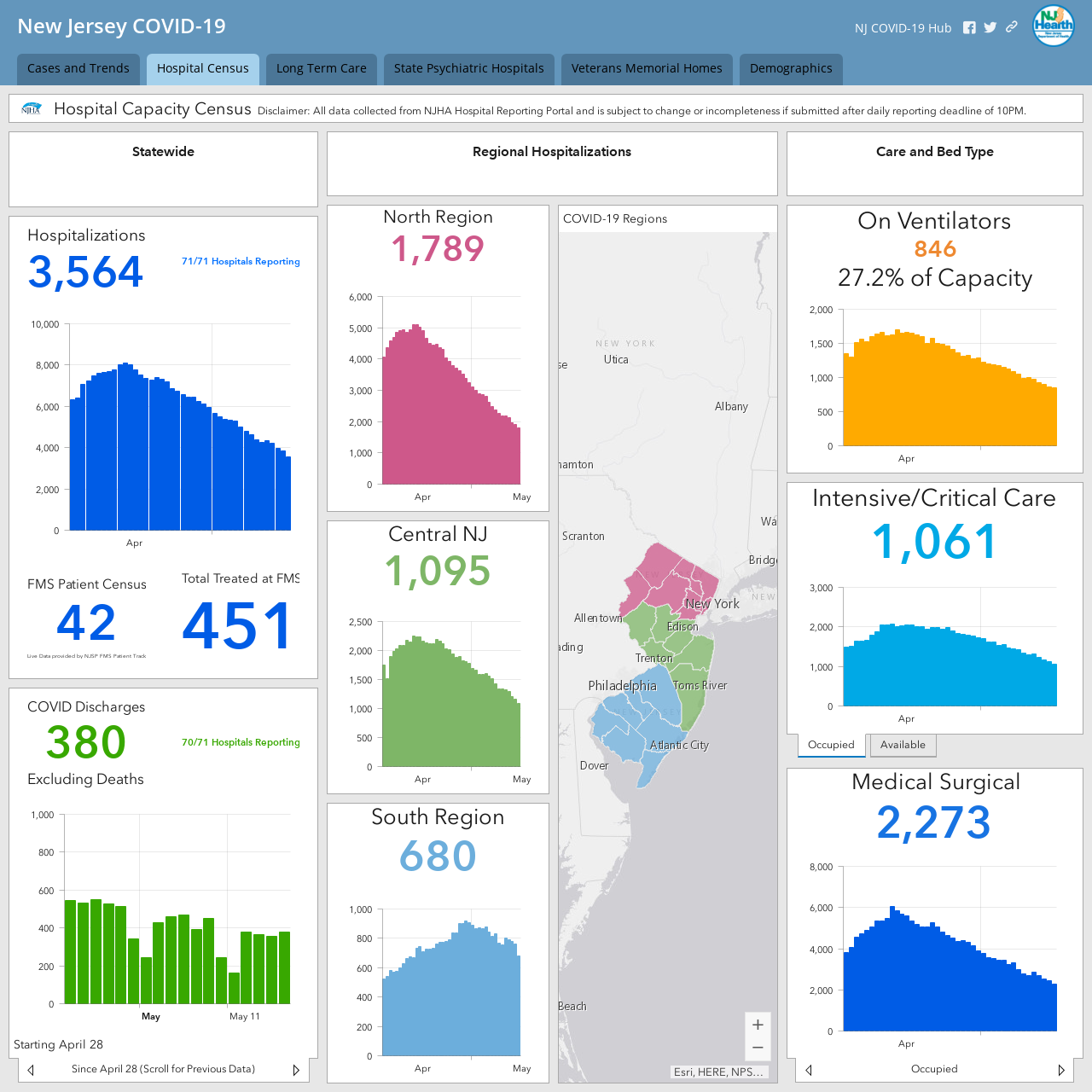Switch to the Long Term Care tab
This screenshot has width=1092, height=1092.
click(x=322, y=69)
